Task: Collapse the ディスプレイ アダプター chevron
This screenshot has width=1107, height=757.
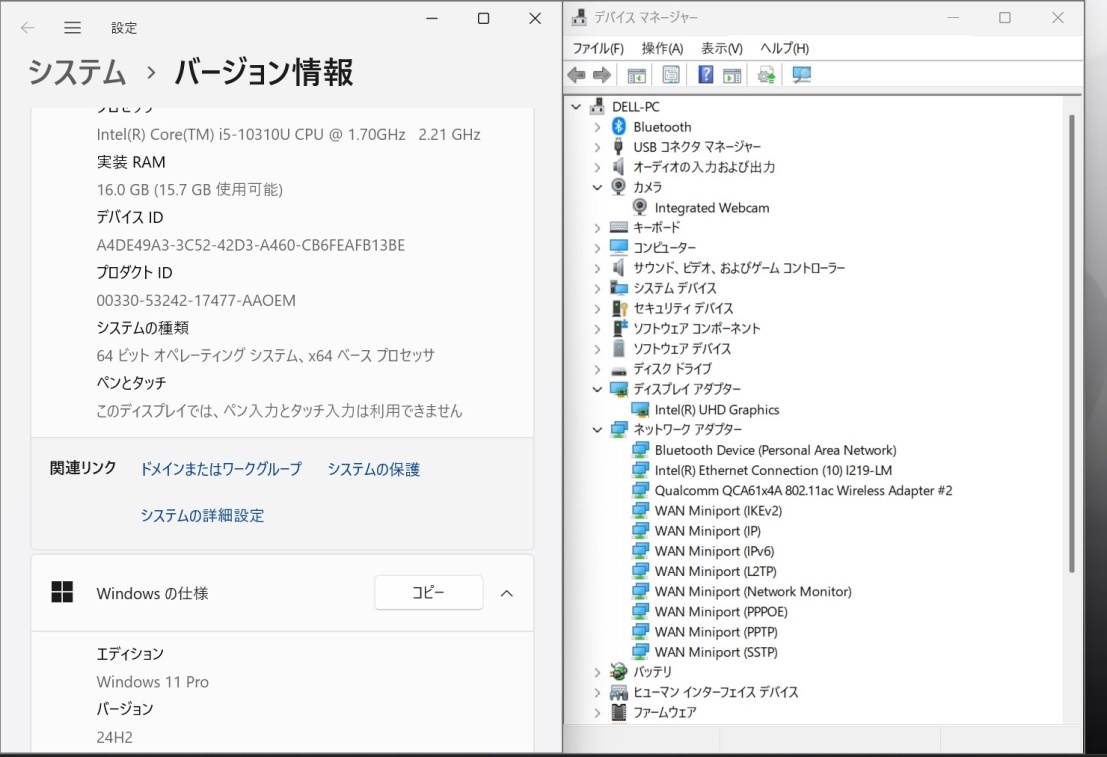Action: coord(597,389)
